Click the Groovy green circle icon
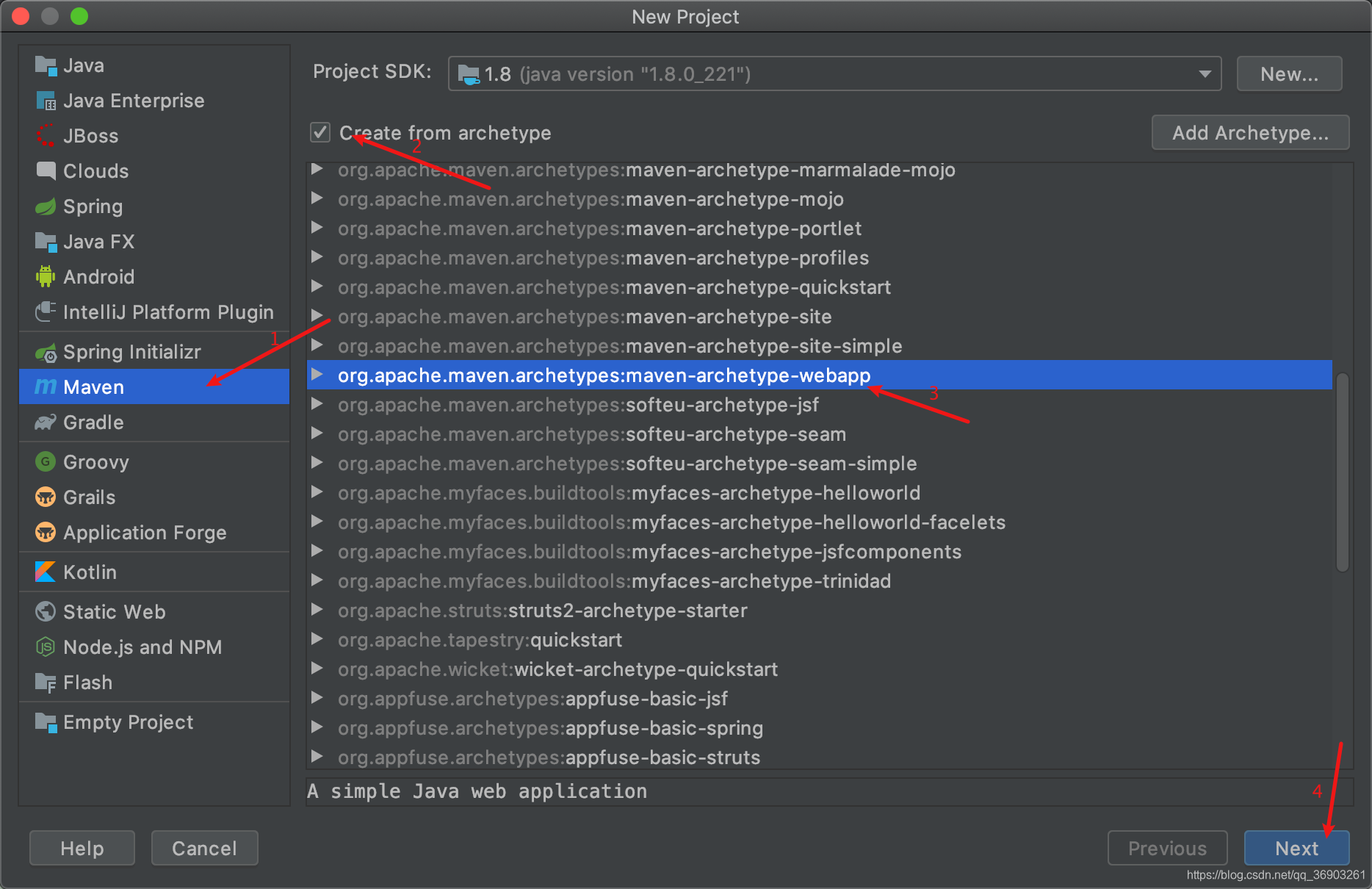 coord(46,461)
